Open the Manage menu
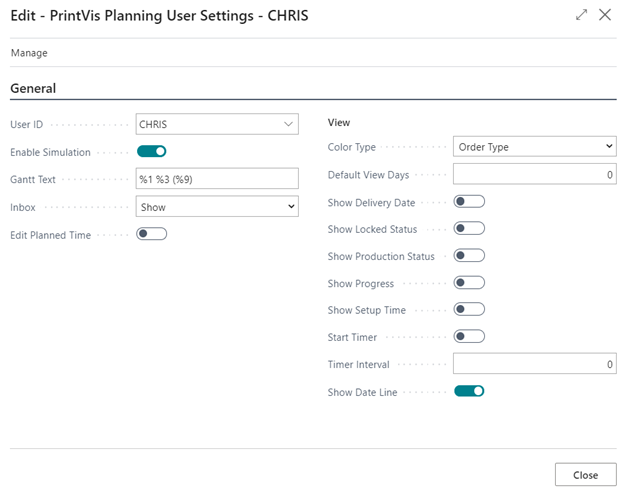The image size is (624, 492). [x=29, y=53]
